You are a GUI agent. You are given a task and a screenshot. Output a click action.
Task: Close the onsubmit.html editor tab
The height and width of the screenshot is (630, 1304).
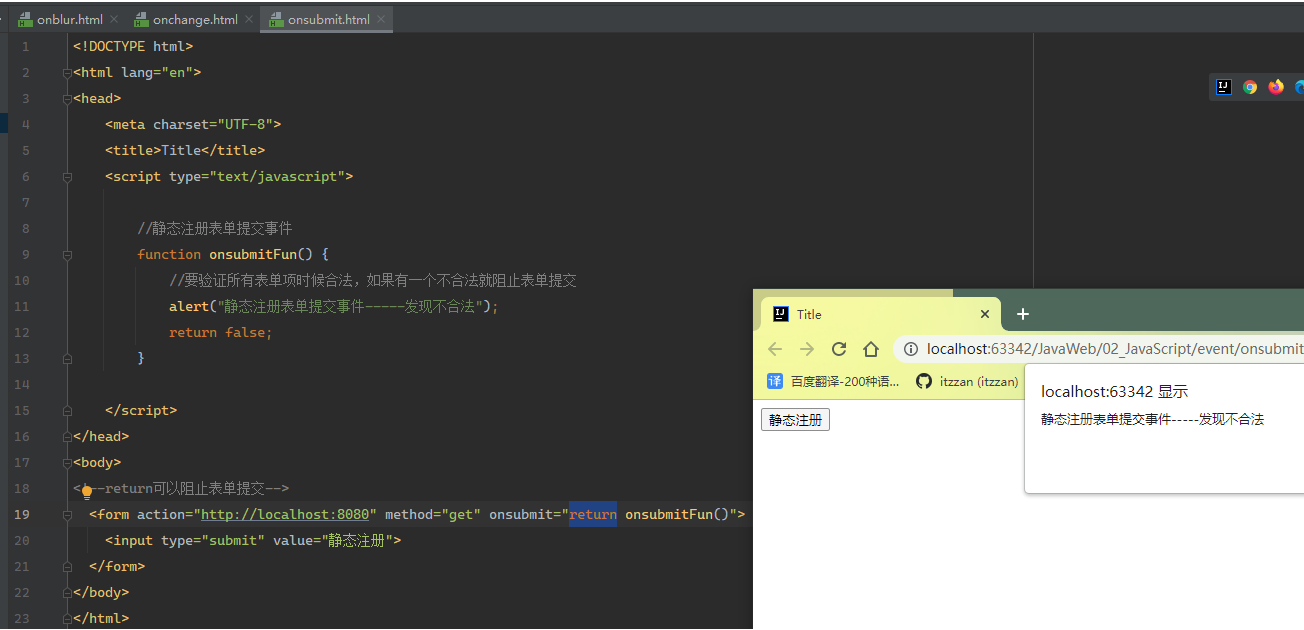381,19
